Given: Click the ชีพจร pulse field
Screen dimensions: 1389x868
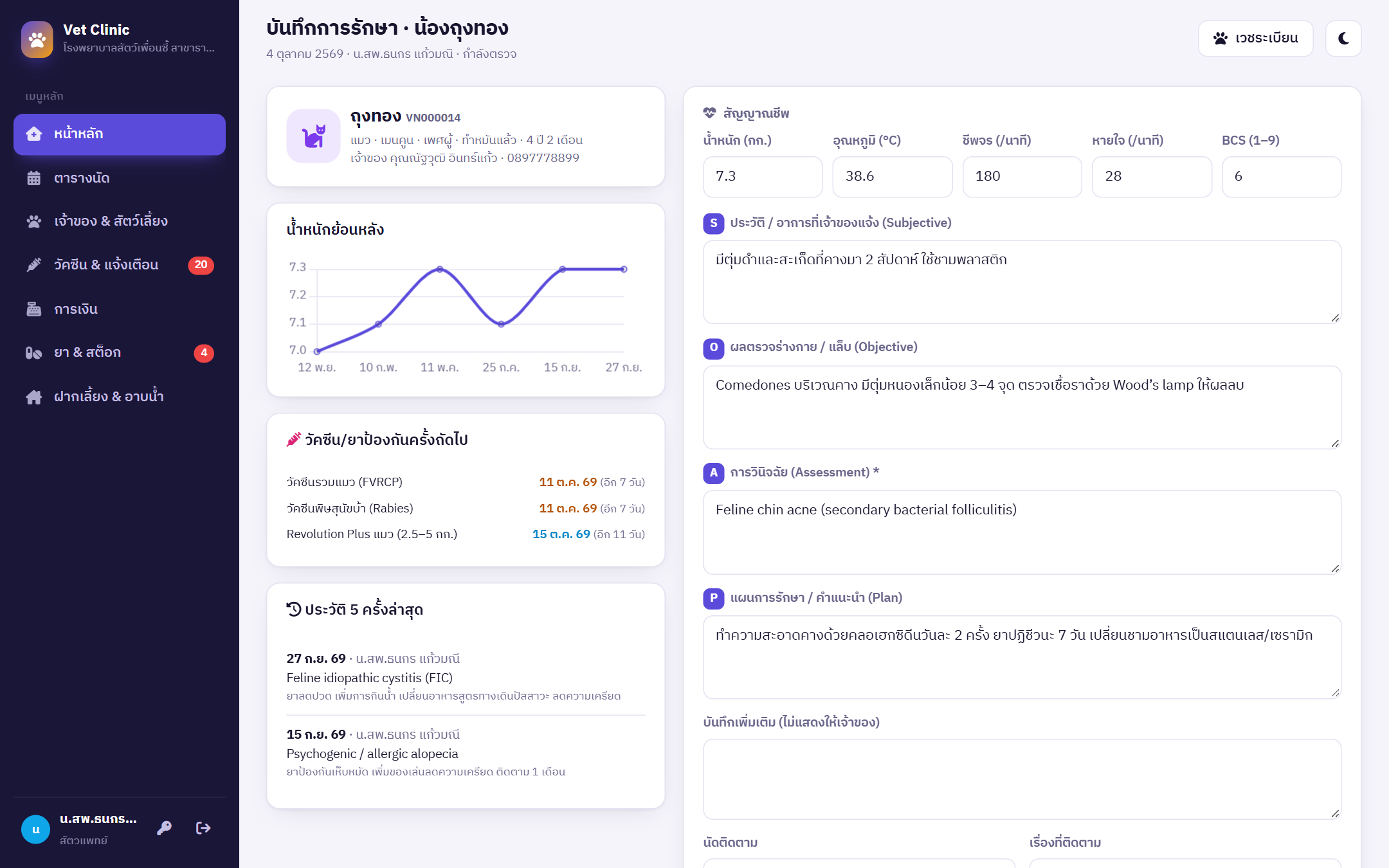Looking at the screenshot, I should coord(1022,177).
